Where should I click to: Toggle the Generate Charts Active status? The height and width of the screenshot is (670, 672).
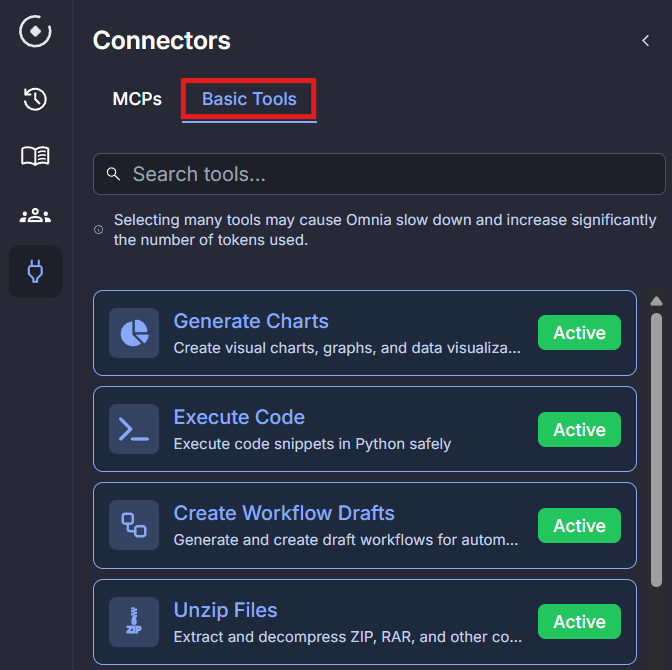579,333
